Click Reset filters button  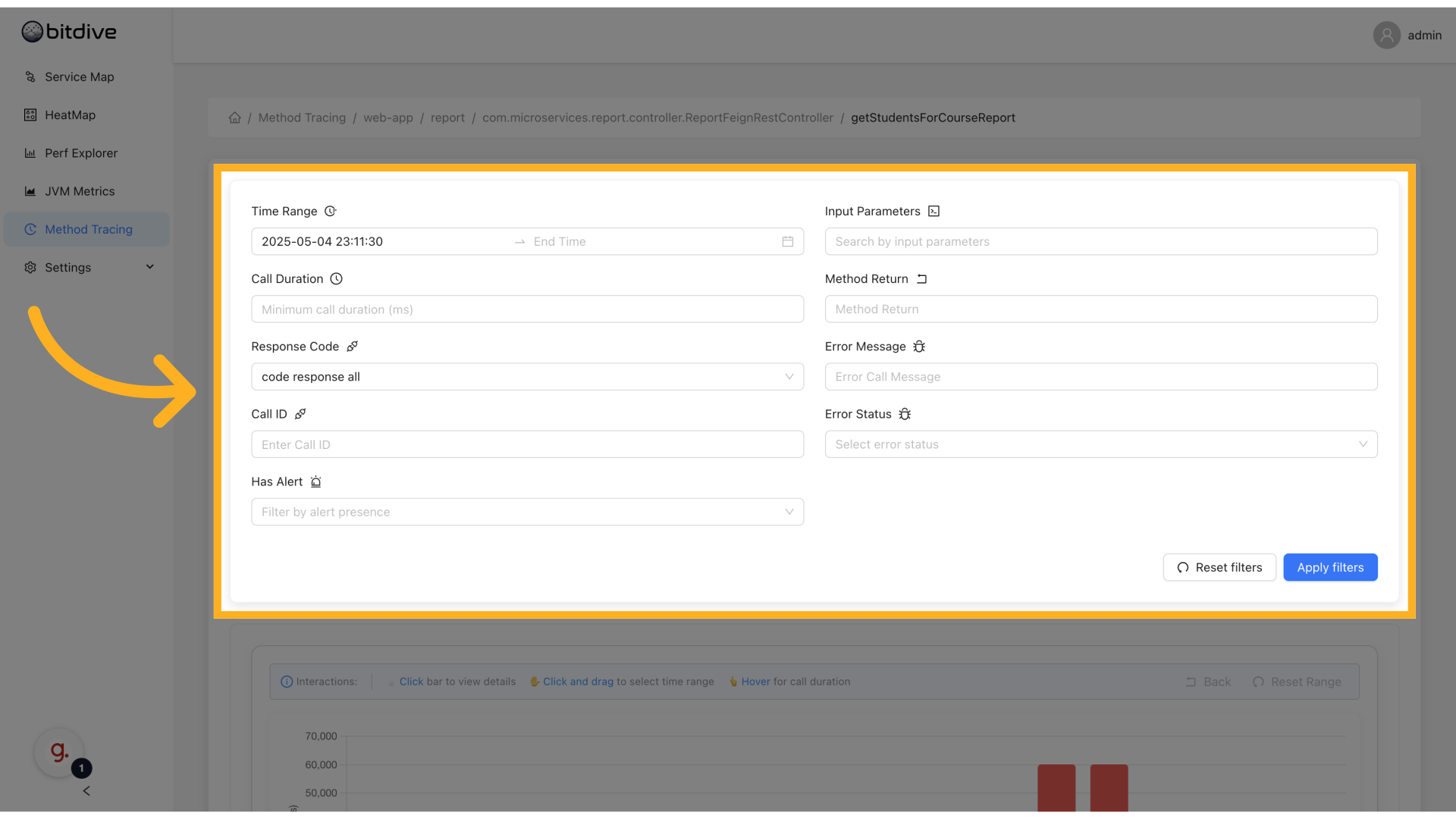click(1219, 567)
